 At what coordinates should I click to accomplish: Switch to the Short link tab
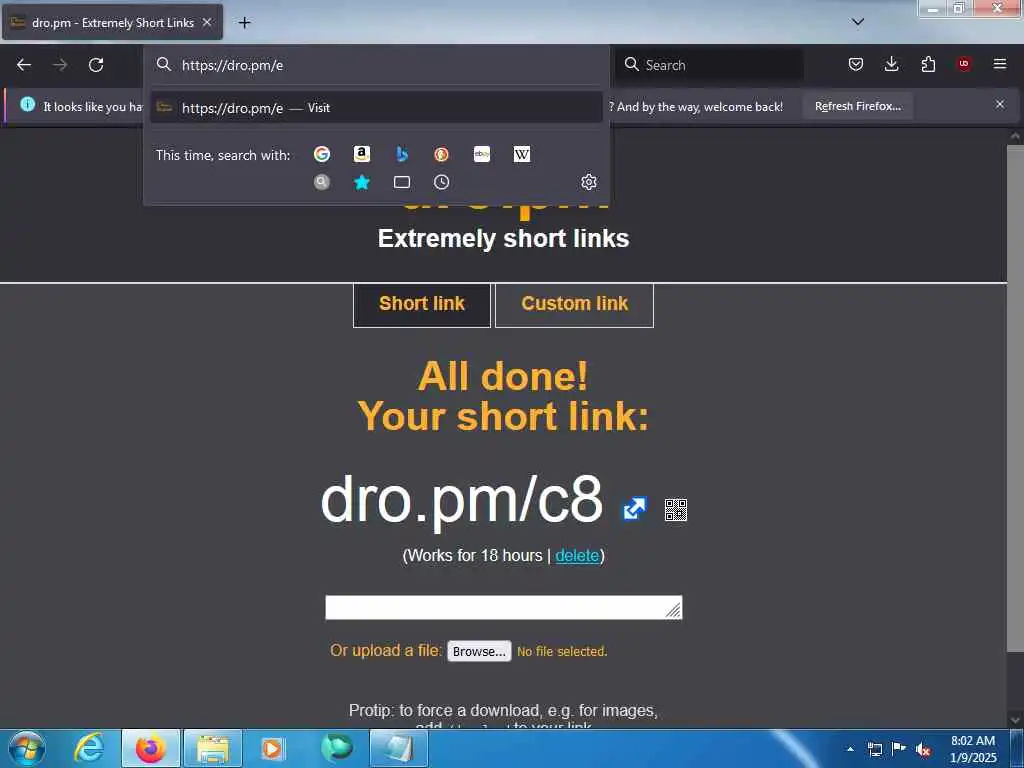click(x=422, y=304)
